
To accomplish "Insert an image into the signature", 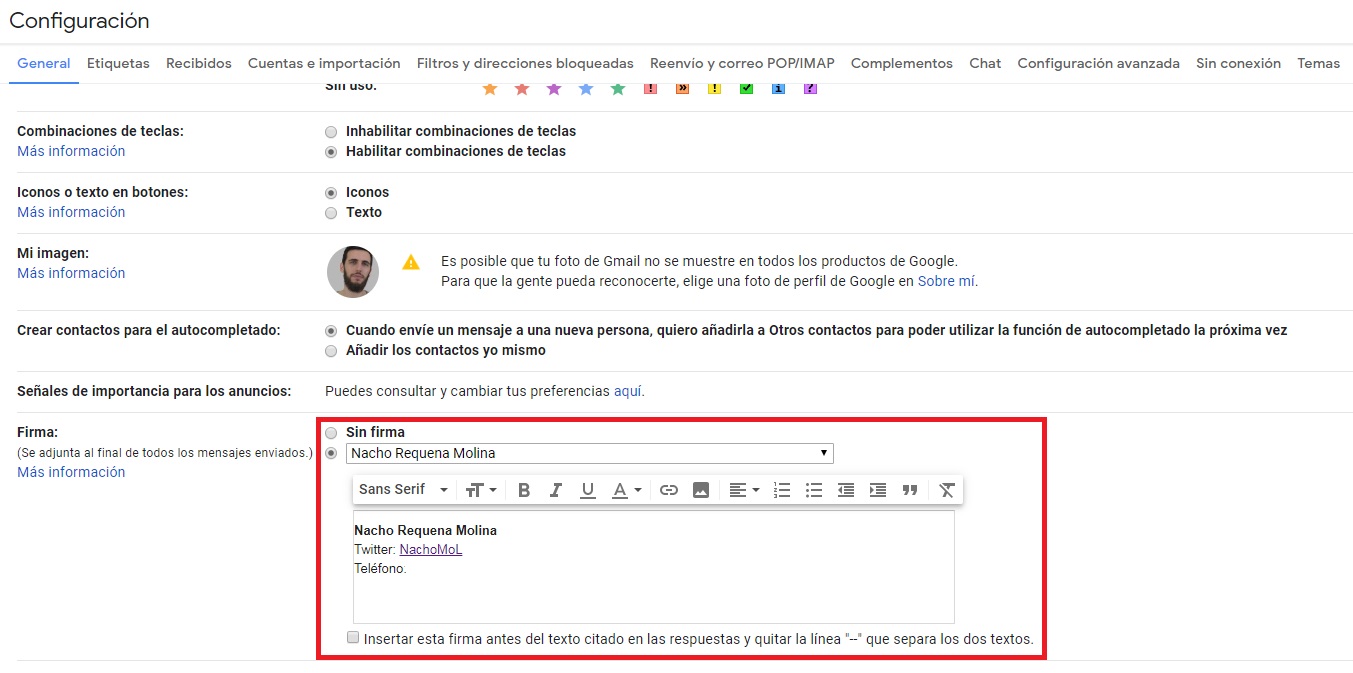I will click(x=701, y=490).
